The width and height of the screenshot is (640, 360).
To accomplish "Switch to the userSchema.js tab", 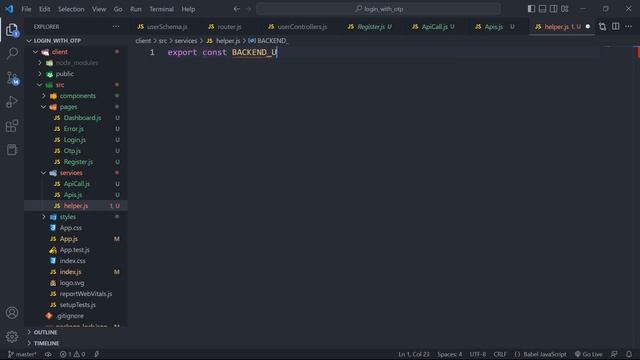I will coord(167,27).
